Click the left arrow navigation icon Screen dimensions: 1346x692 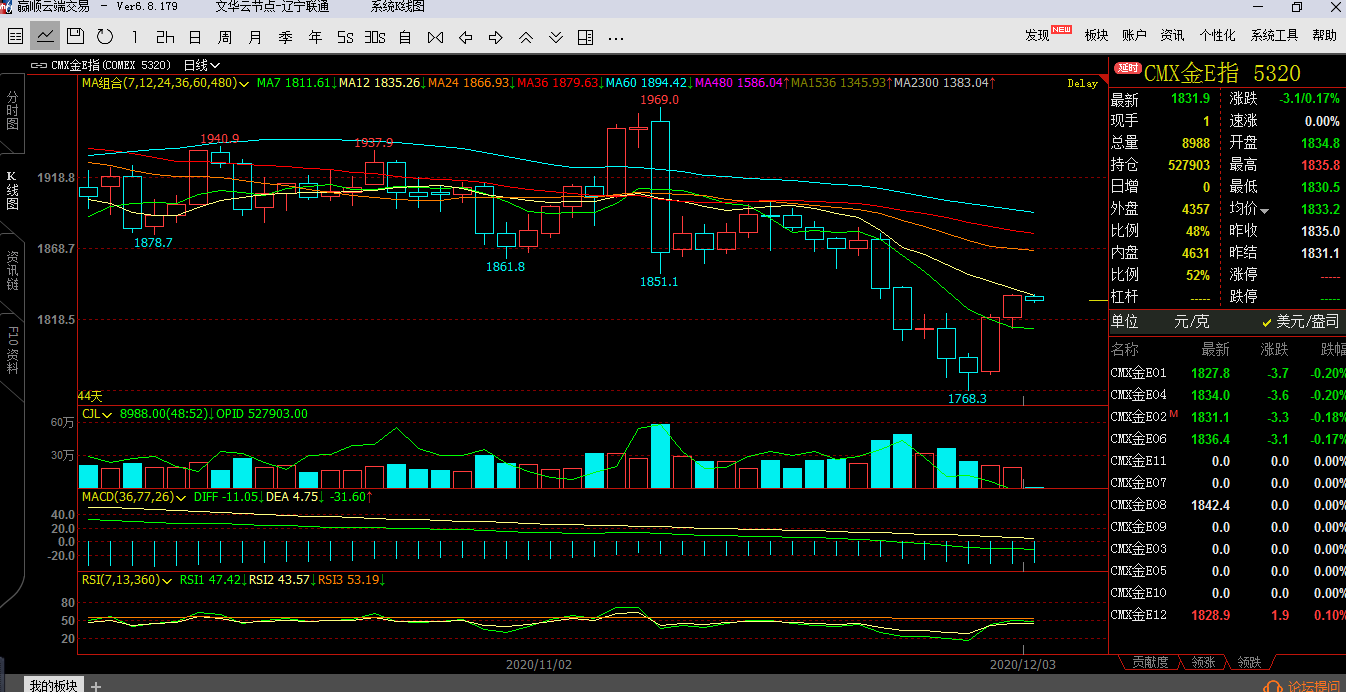tap(465, 37)
